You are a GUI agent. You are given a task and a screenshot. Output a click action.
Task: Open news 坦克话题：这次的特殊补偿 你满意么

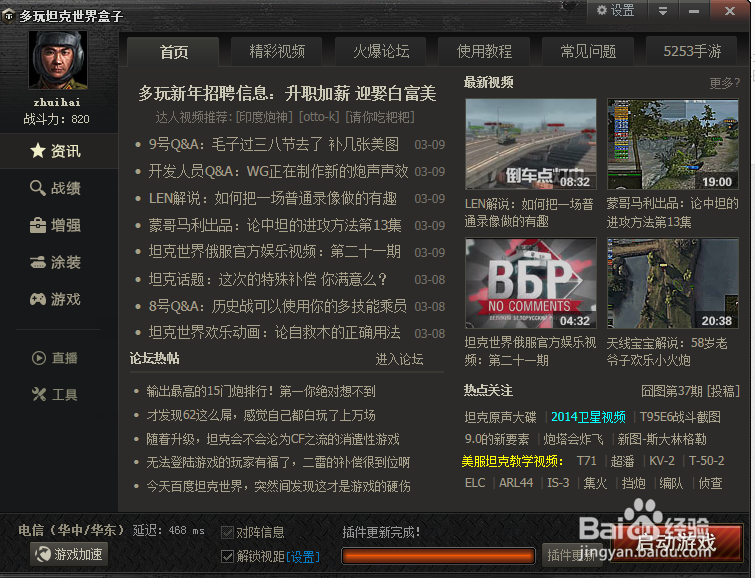(268, 279)
